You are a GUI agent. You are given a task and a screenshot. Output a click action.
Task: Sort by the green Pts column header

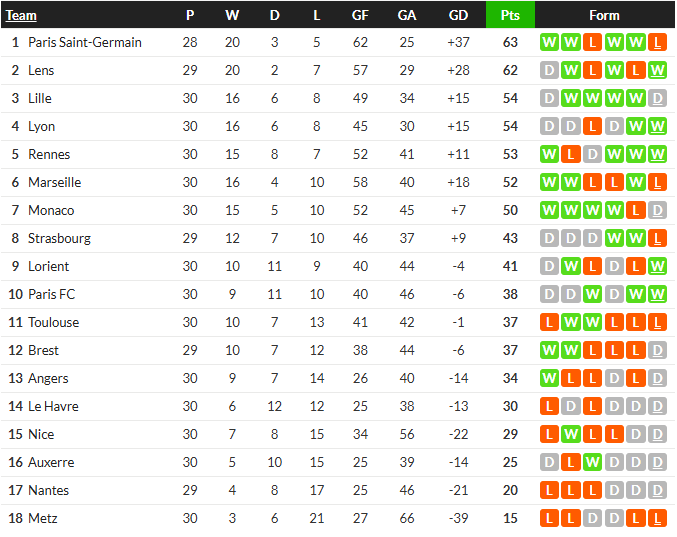point(510,15)
